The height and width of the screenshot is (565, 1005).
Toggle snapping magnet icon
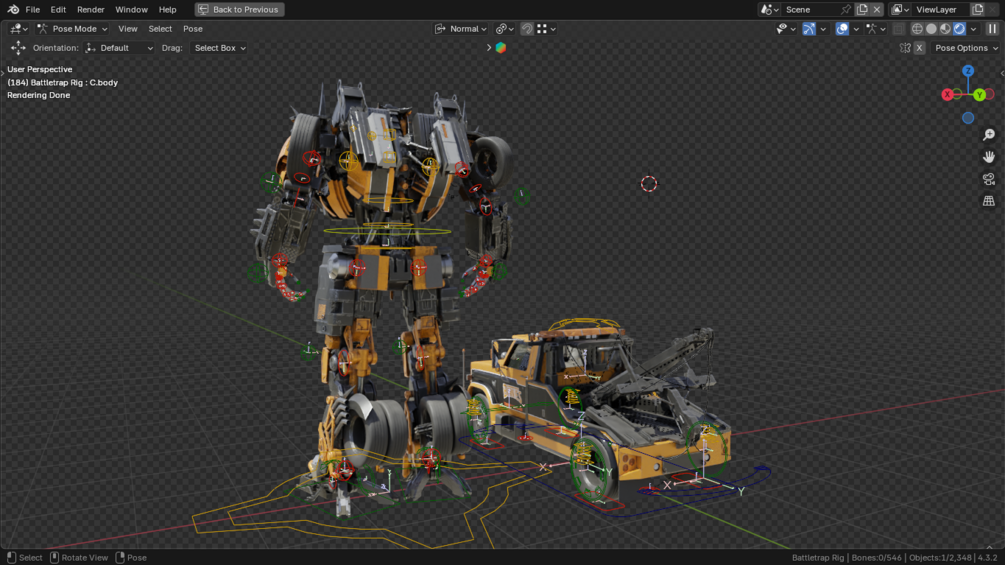527,29
